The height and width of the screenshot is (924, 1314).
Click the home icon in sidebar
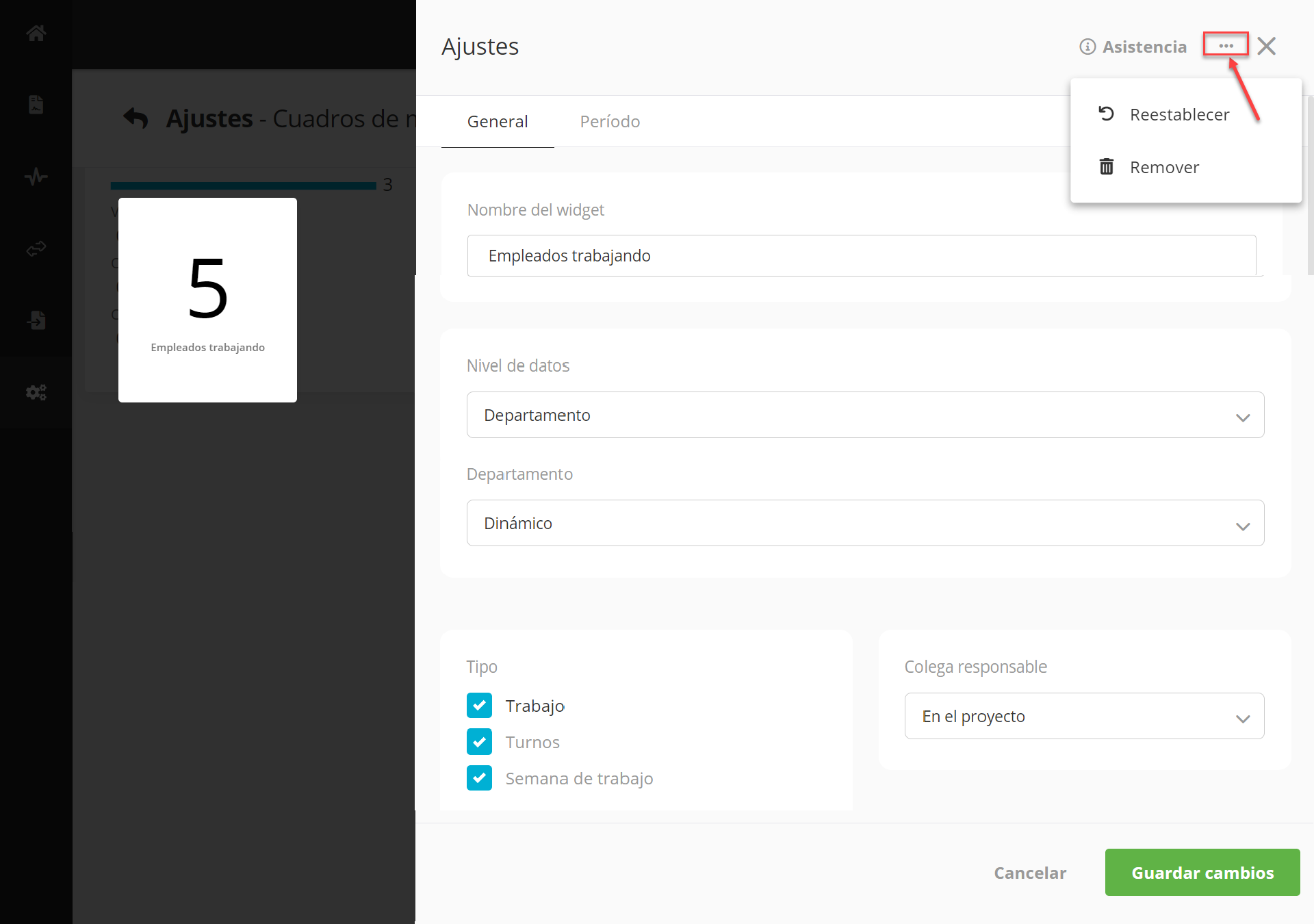[36, 33]
